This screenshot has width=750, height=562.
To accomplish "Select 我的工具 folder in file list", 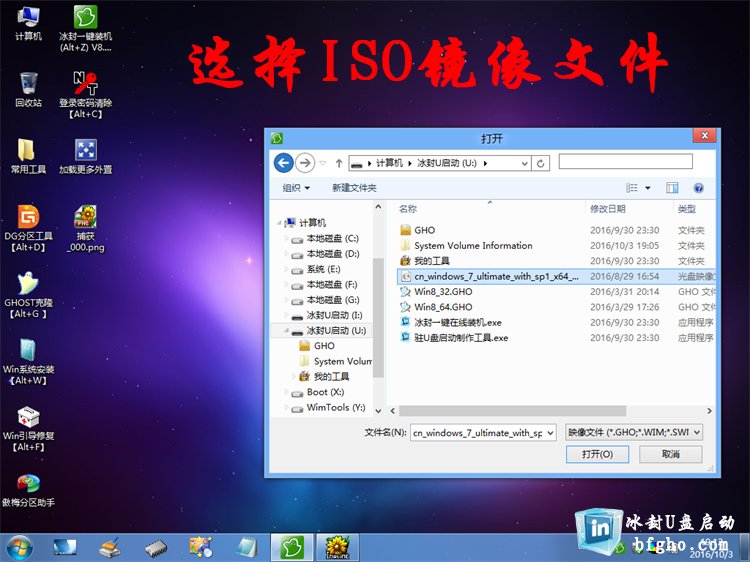I will tap(425, 261).
